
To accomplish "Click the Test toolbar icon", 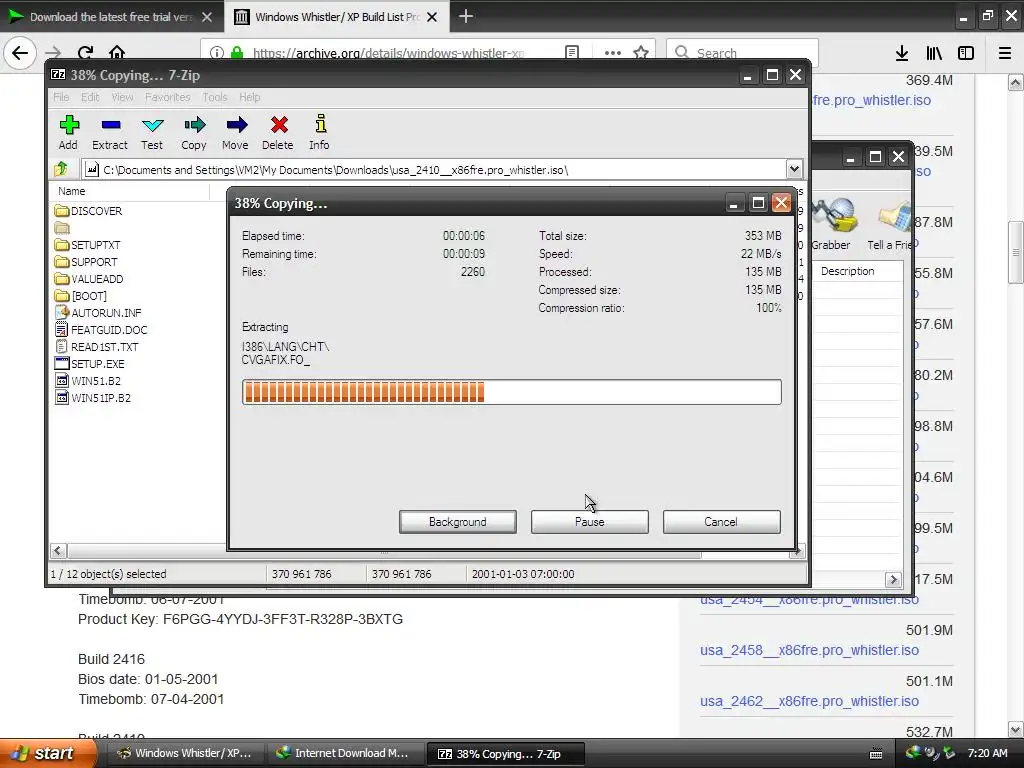I will (152, 133).
